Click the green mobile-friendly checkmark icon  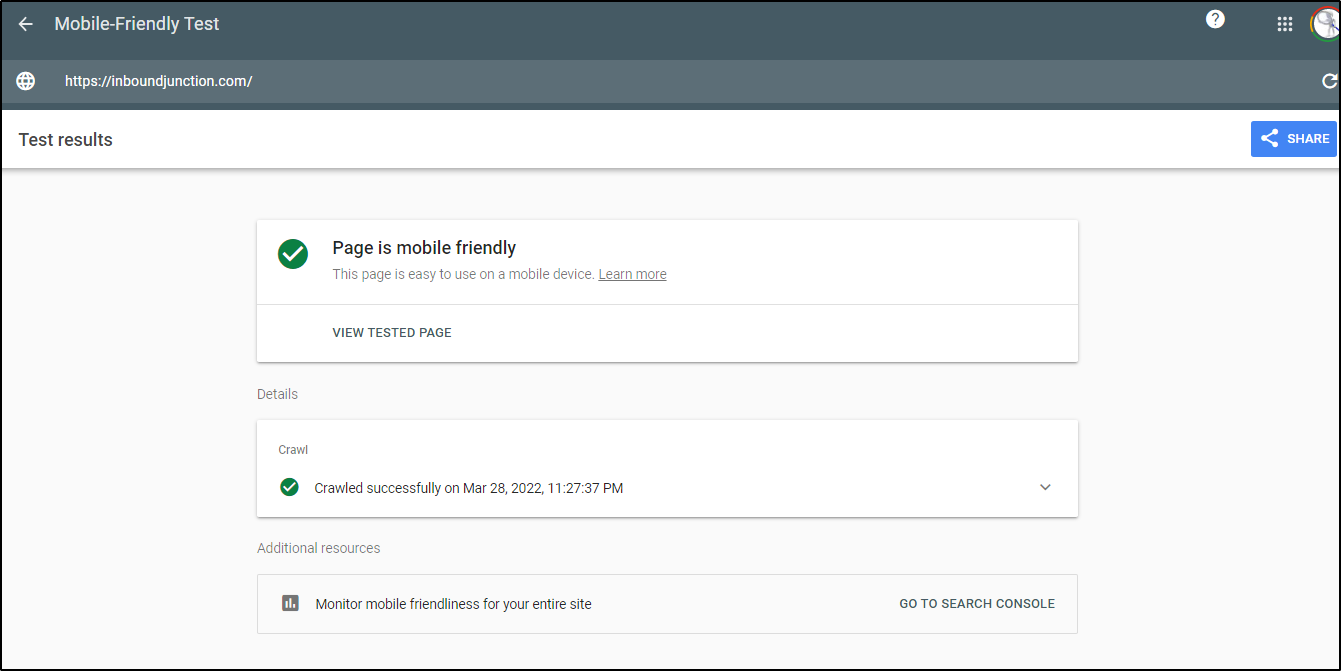293,254
